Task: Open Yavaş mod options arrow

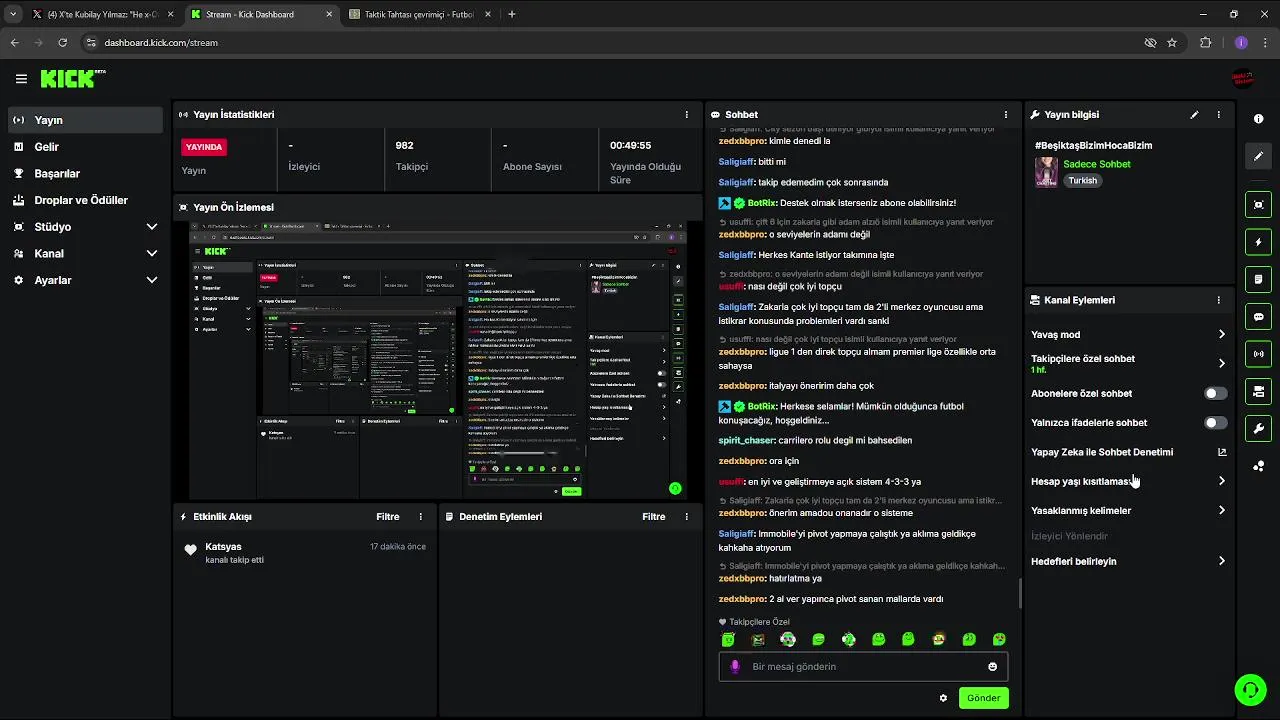Action: (1221, 335)
